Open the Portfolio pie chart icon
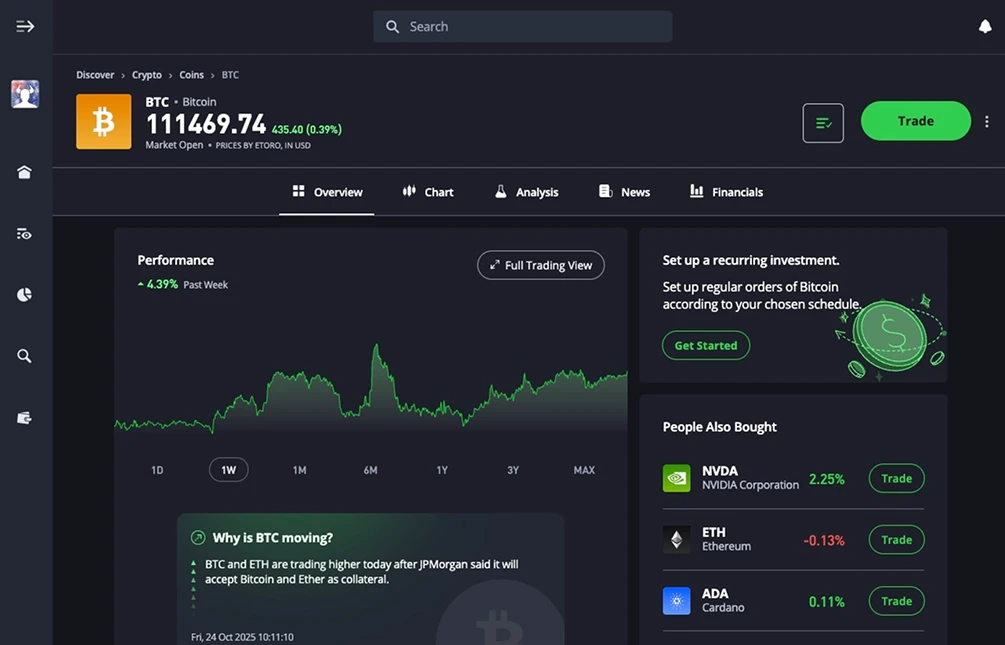The height and width of the screenshot is (645, 1005). point(24,294)
